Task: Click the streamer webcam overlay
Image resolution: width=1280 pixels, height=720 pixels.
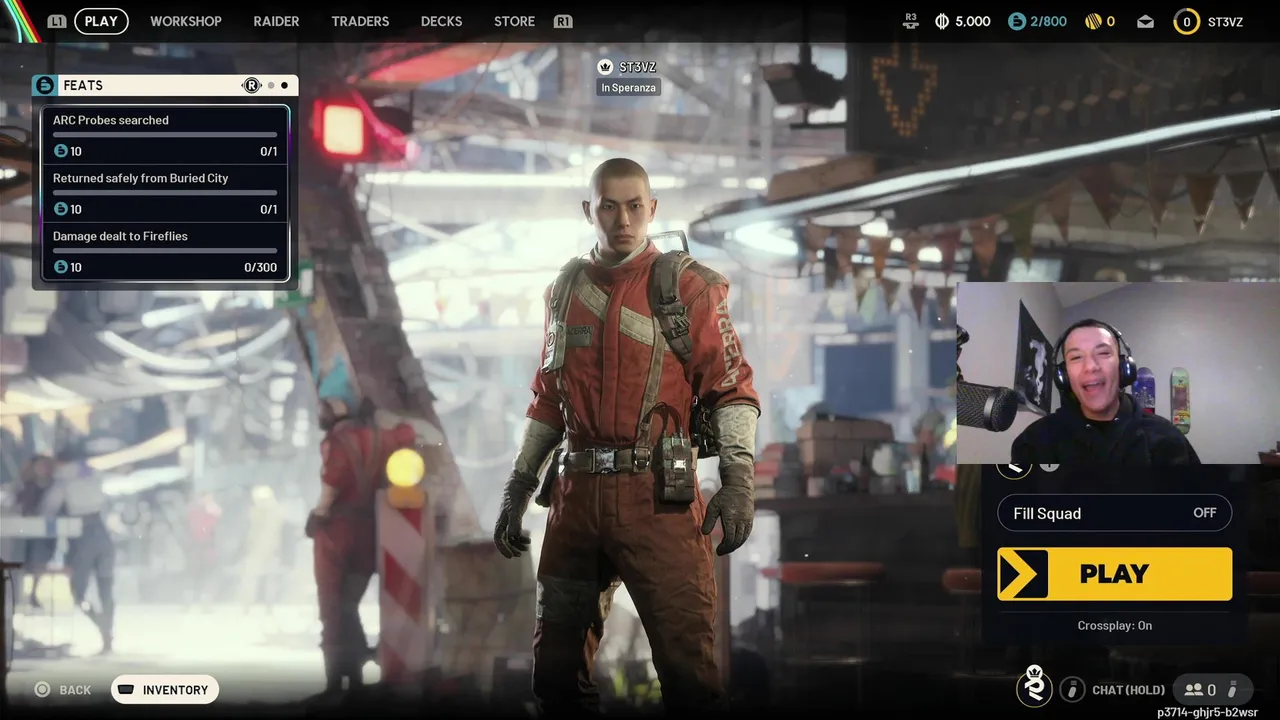Action: pos(1118,373)
